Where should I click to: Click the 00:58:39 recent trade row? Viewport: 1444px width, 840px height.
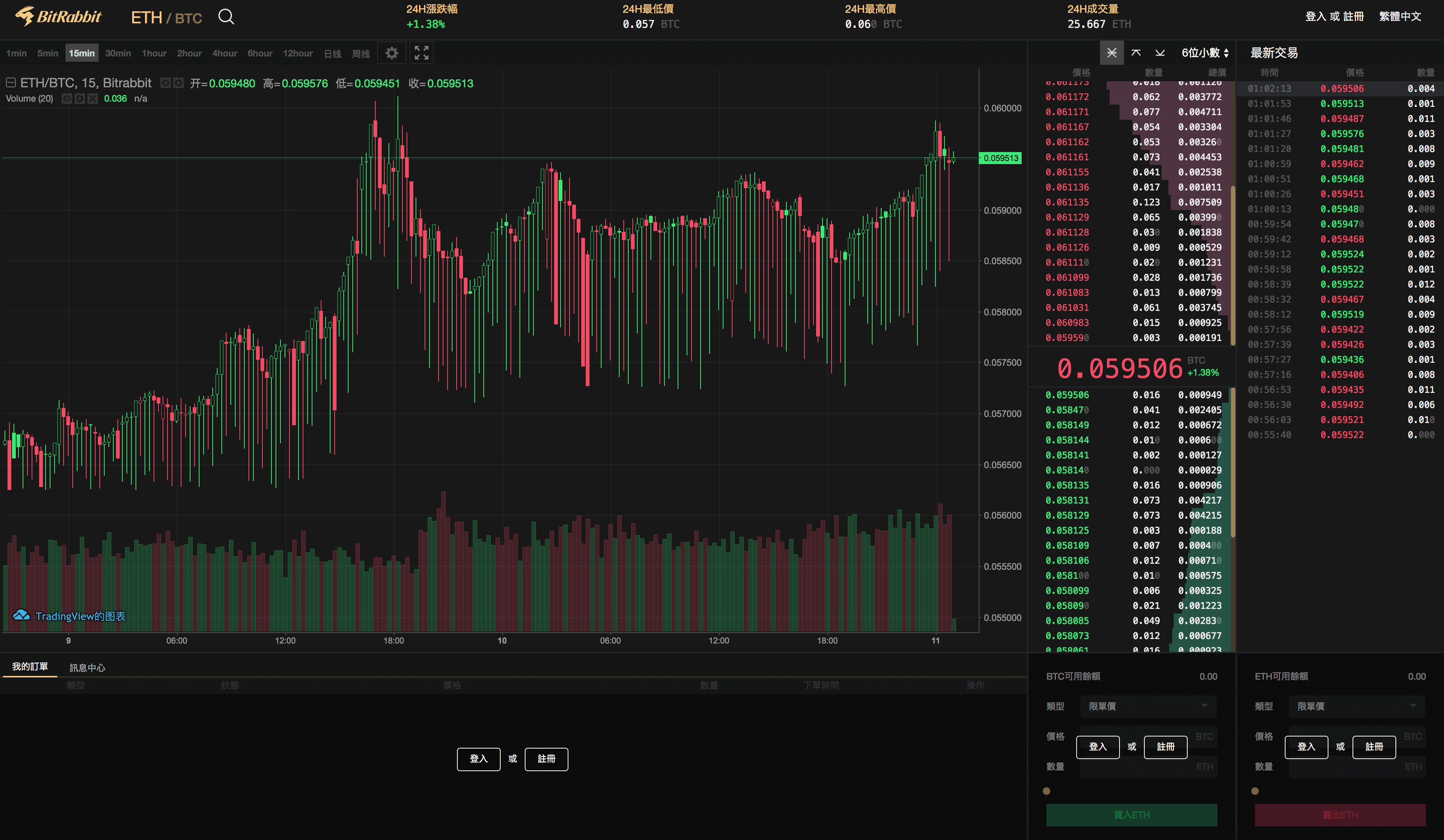coord(1340,284)
